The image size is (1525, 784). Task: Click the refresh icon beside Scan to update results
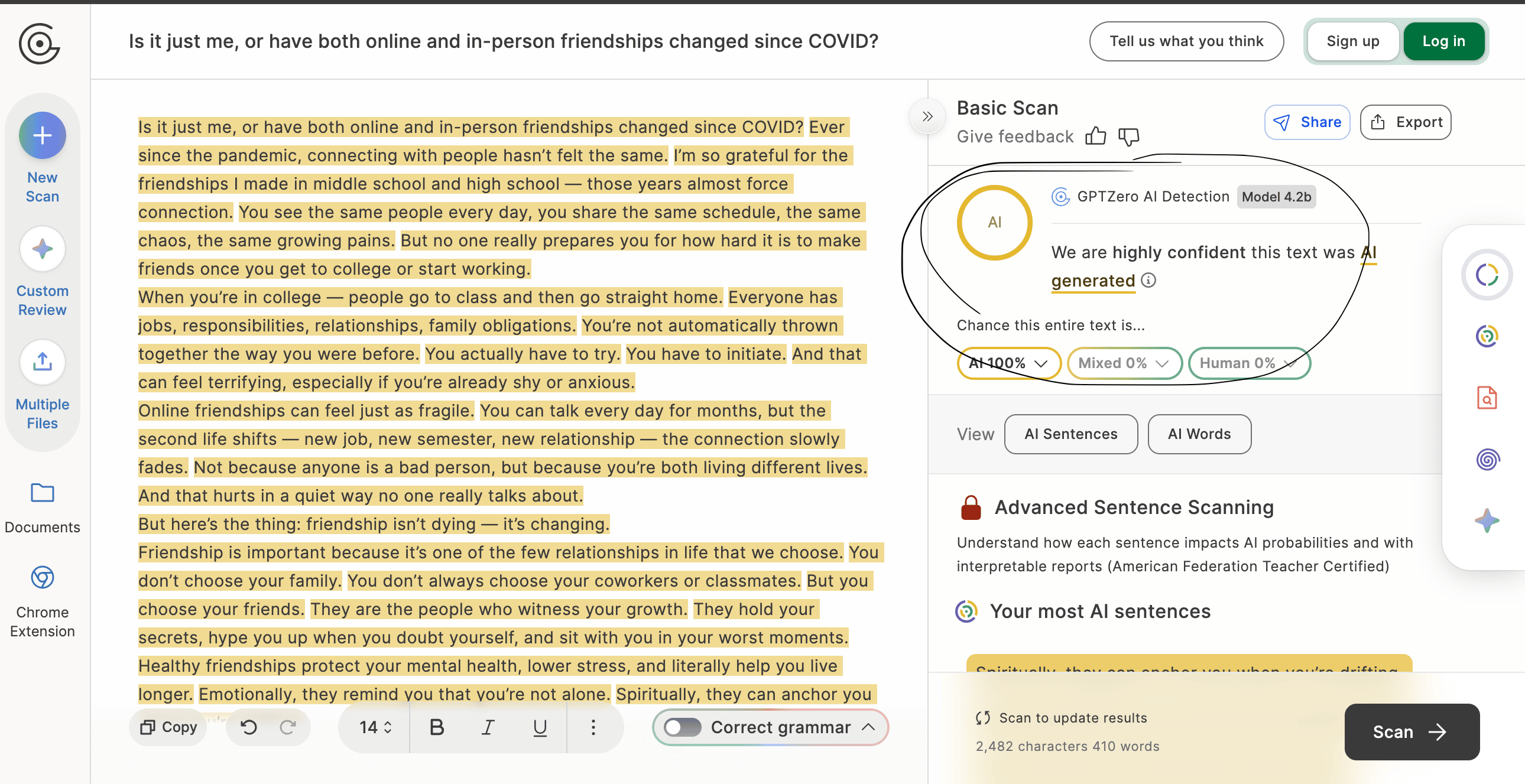(x=983, y=718)
